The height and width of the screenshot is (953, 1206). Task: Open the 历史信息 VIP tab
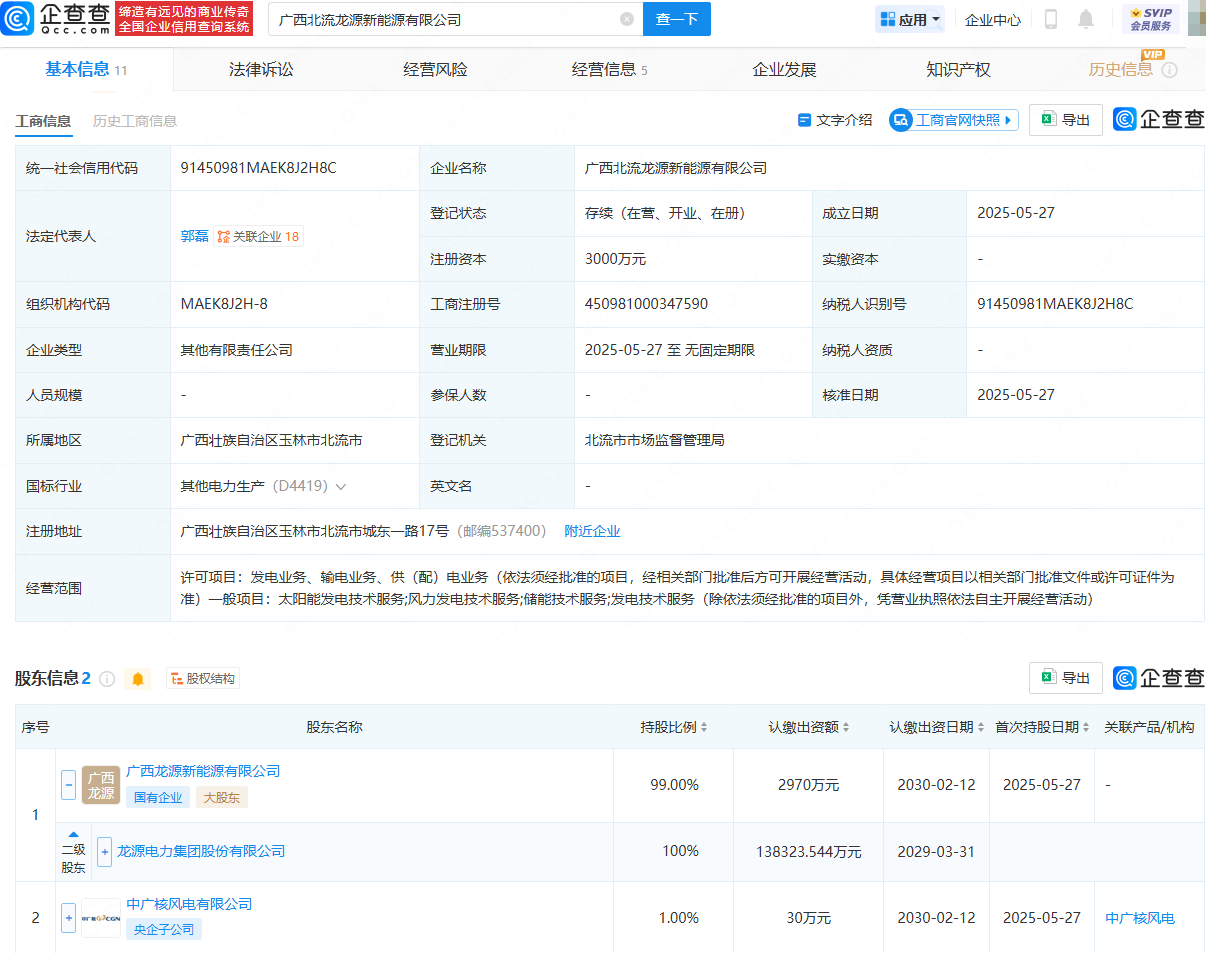1120,70
